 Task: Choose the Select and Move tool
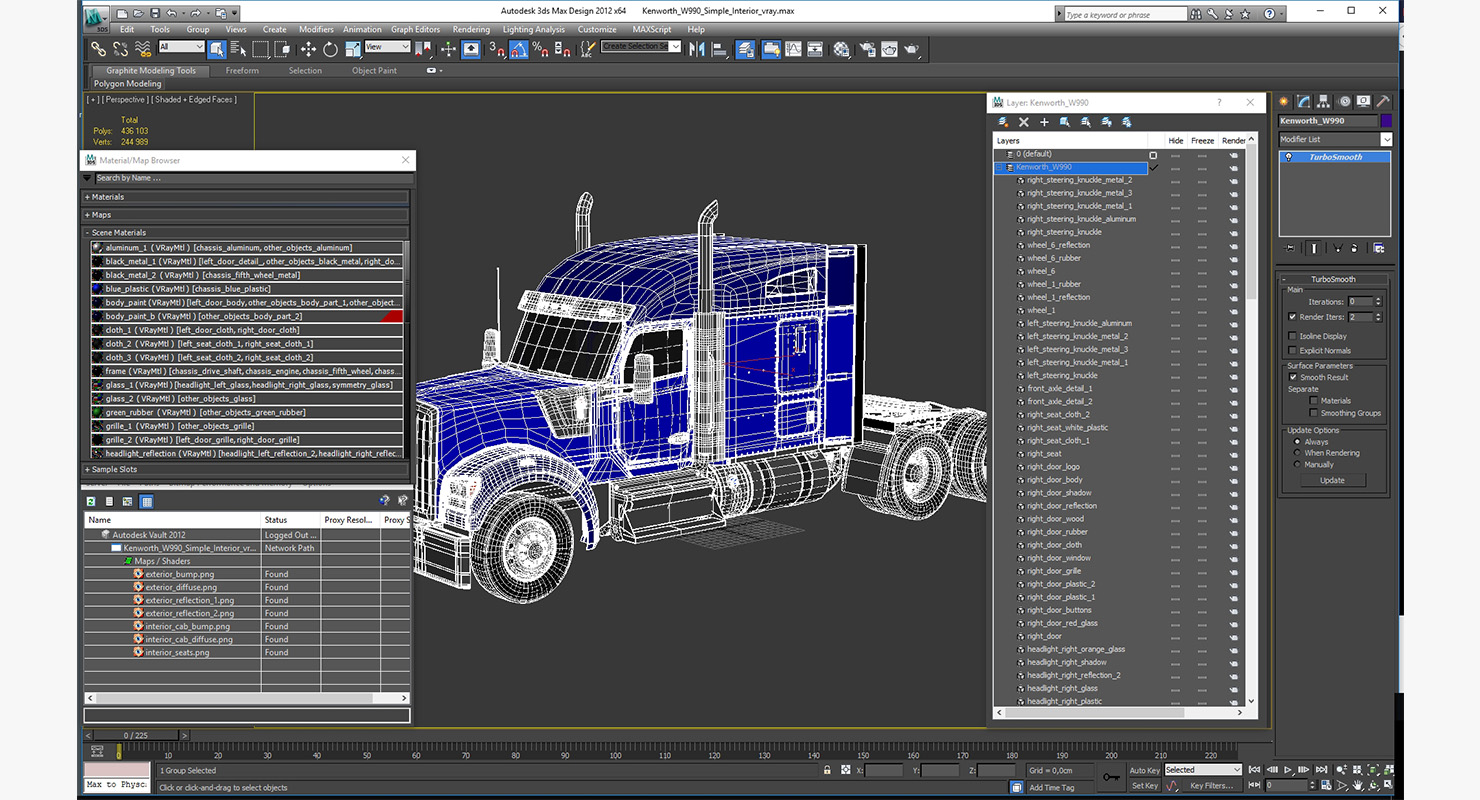[x=308, y=49]
